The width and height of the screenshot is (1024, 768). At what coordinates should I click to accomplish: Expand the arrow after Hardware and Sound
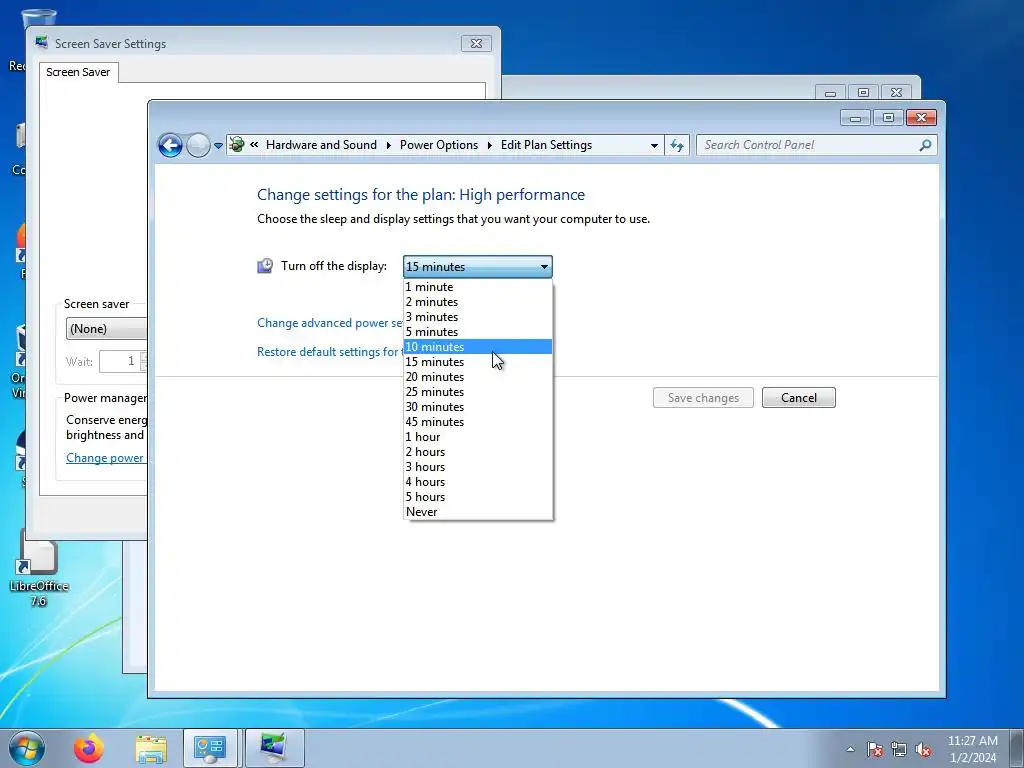click(x=389, y=146)
